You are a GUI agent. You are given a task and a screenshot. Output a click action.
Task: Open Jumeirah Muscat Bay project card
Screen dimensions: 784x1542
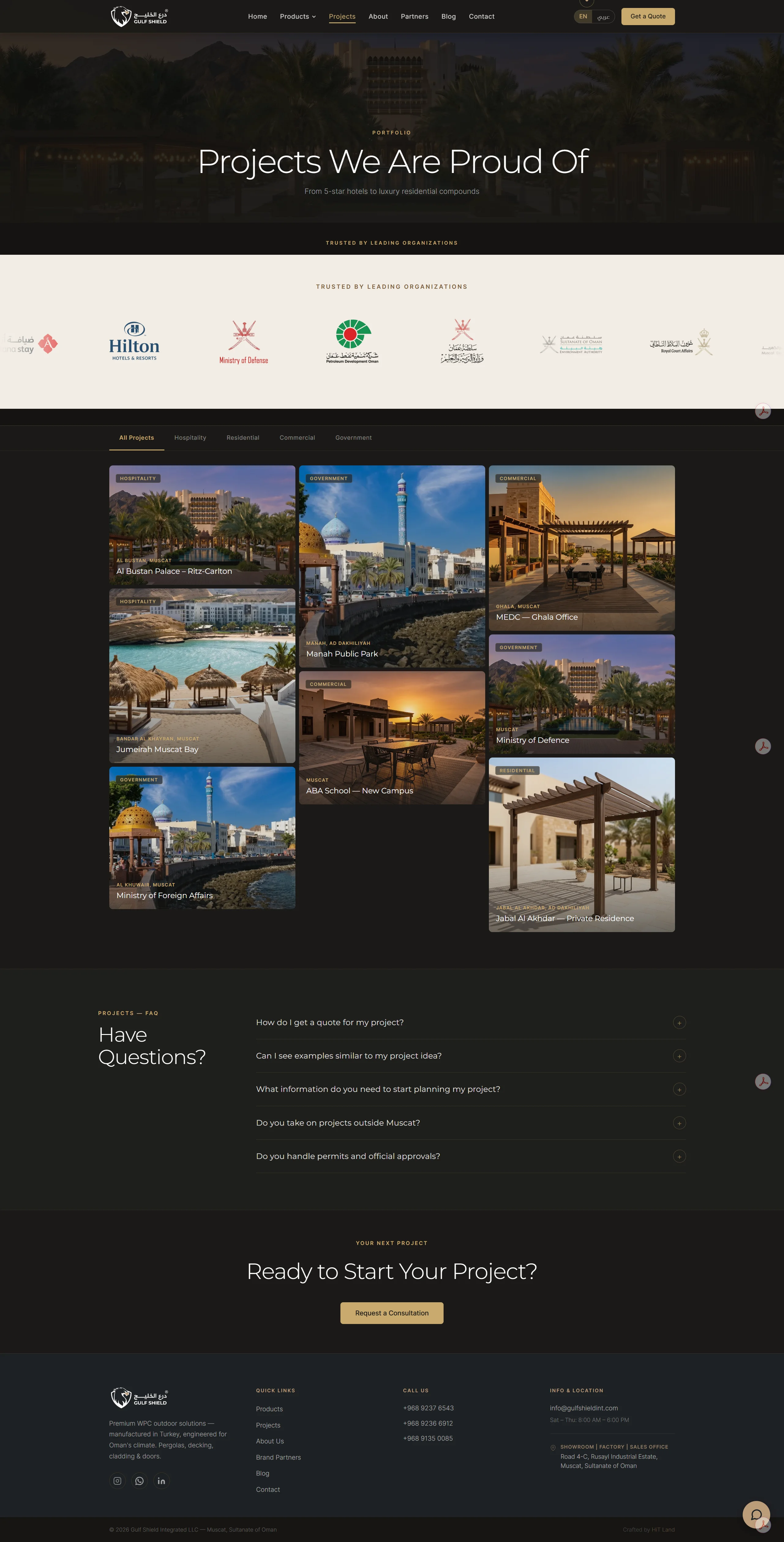tap(202, 675)
